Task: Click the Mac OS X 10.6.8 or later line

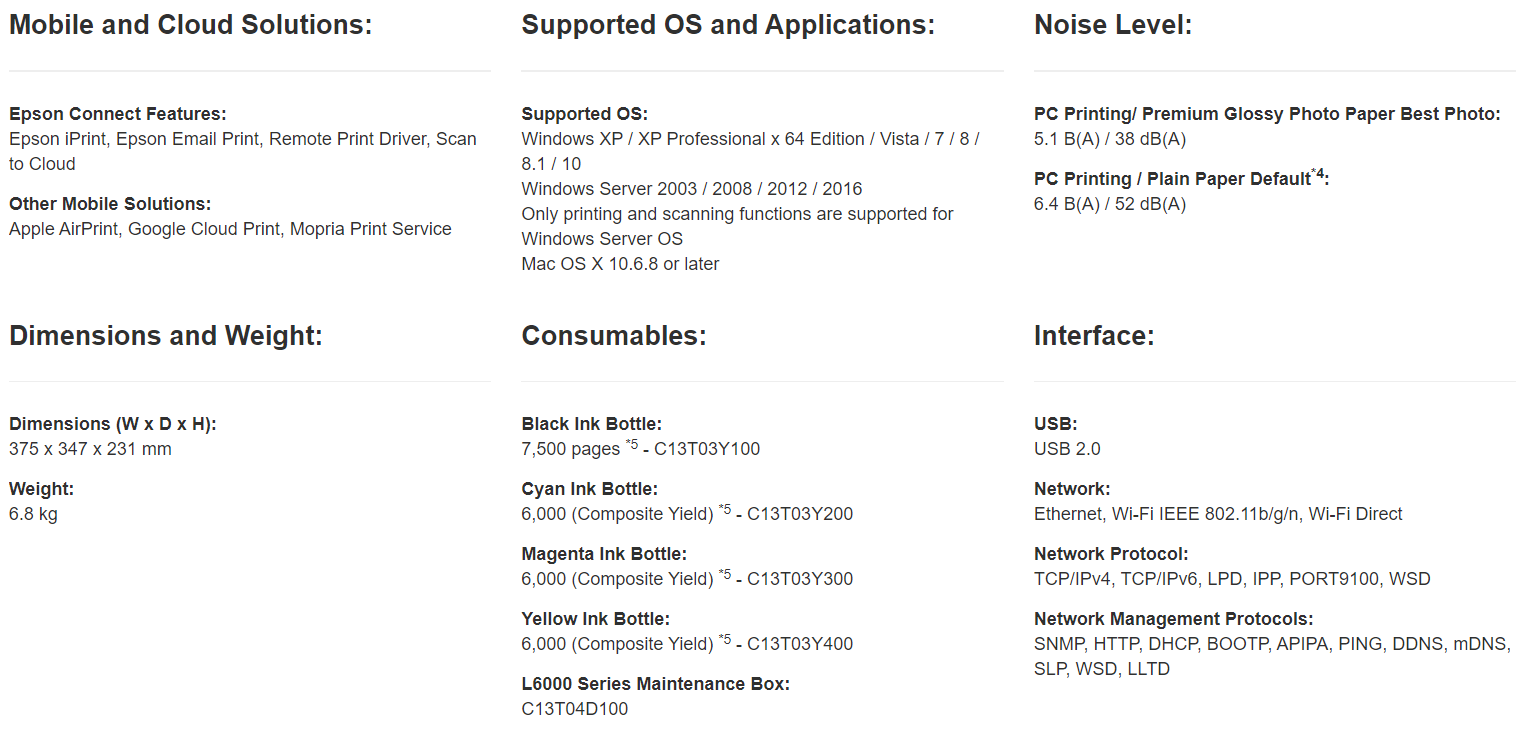Action: tap(620, 264)
